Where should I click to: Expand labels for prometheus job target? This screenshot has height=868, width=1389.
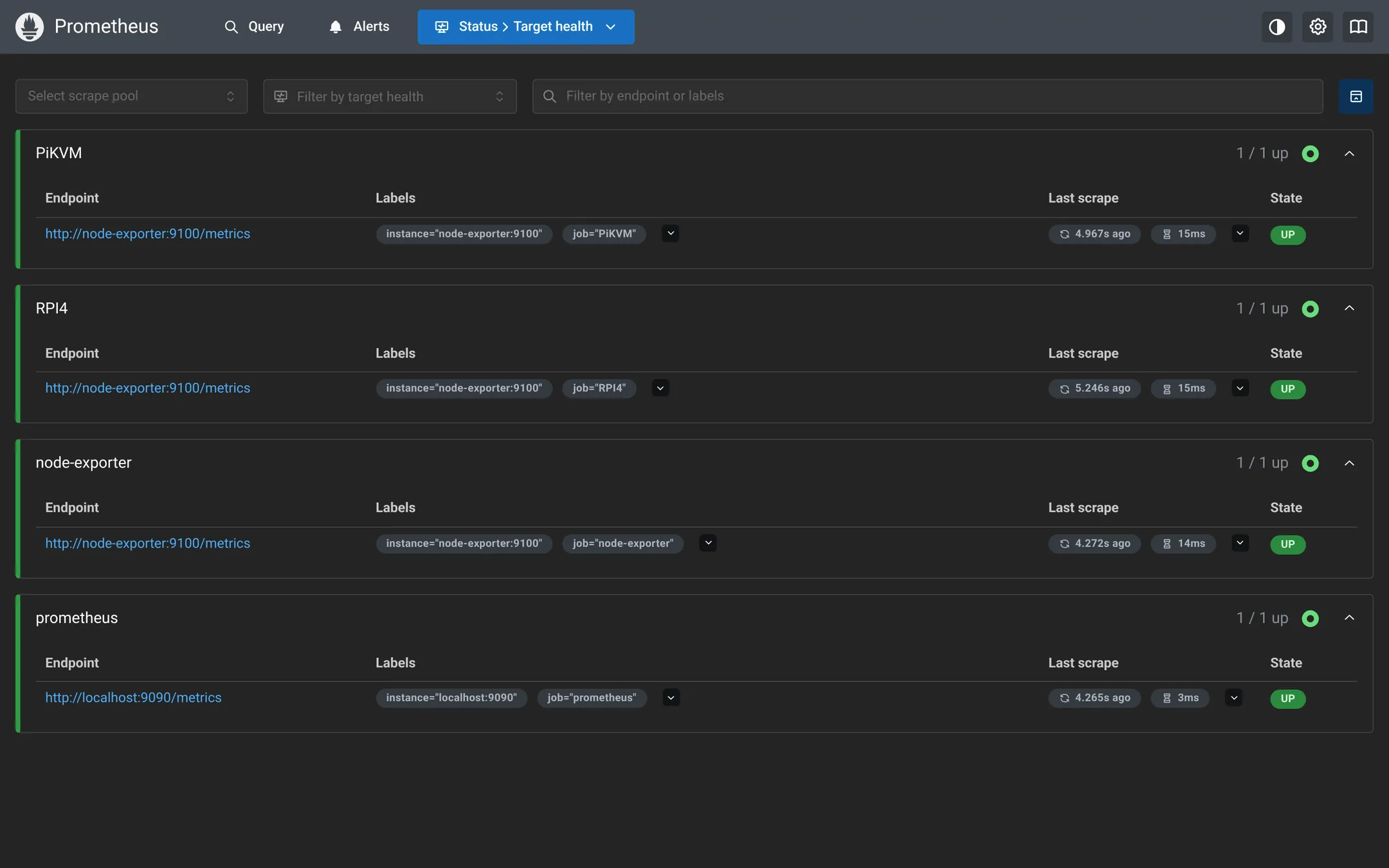pyautogui.click(x=671, y=698)
